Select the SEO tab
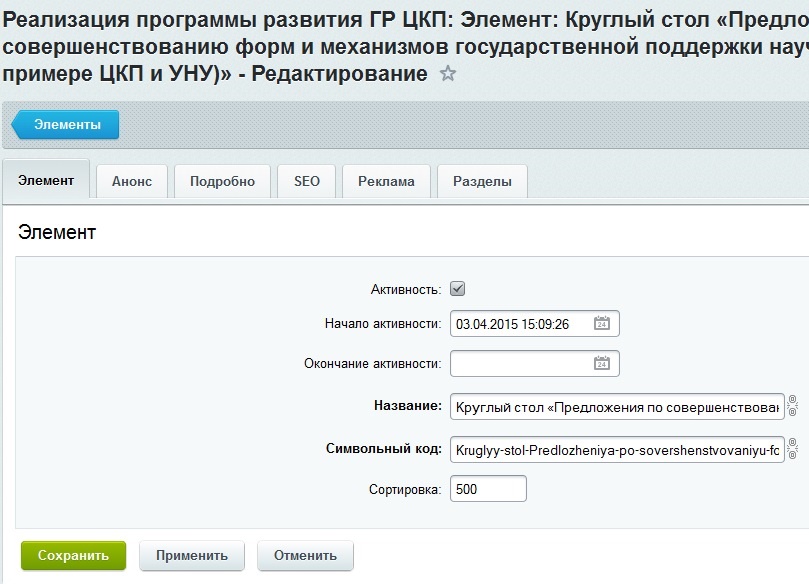 tap(306, 181)
